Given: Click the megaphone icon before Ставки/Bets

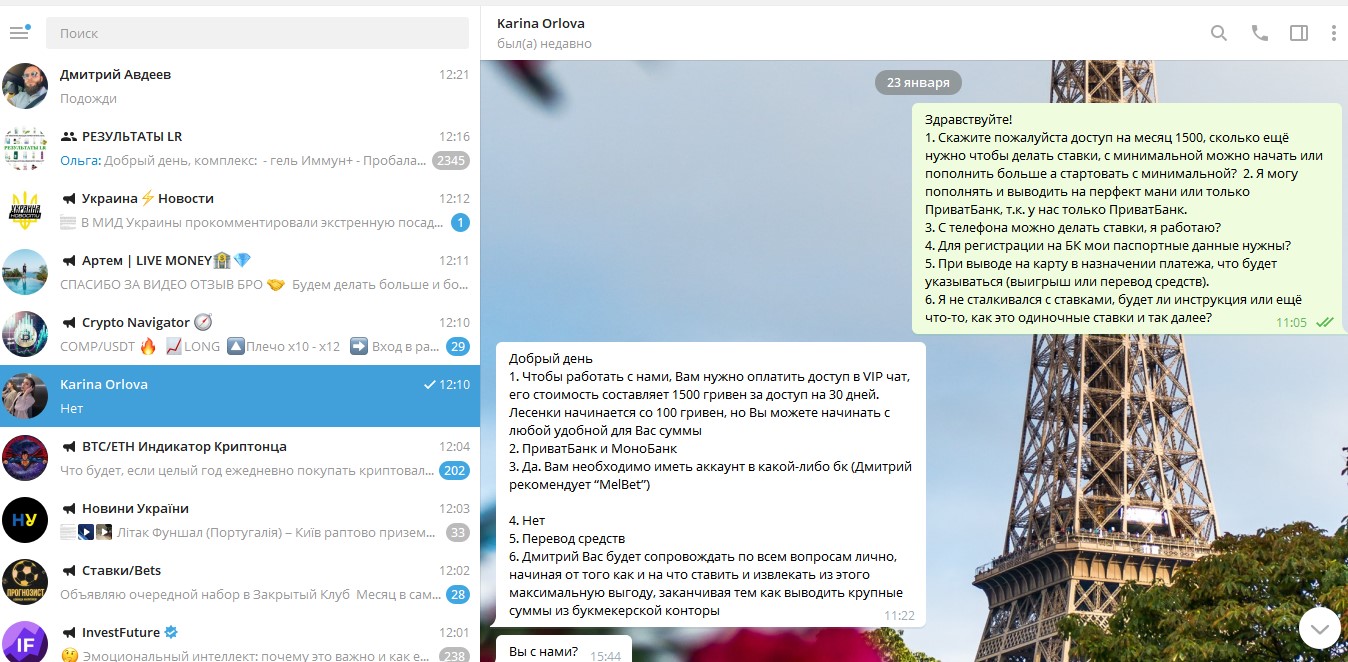Looking at the screenshot, I should click(x=69, y=571).
